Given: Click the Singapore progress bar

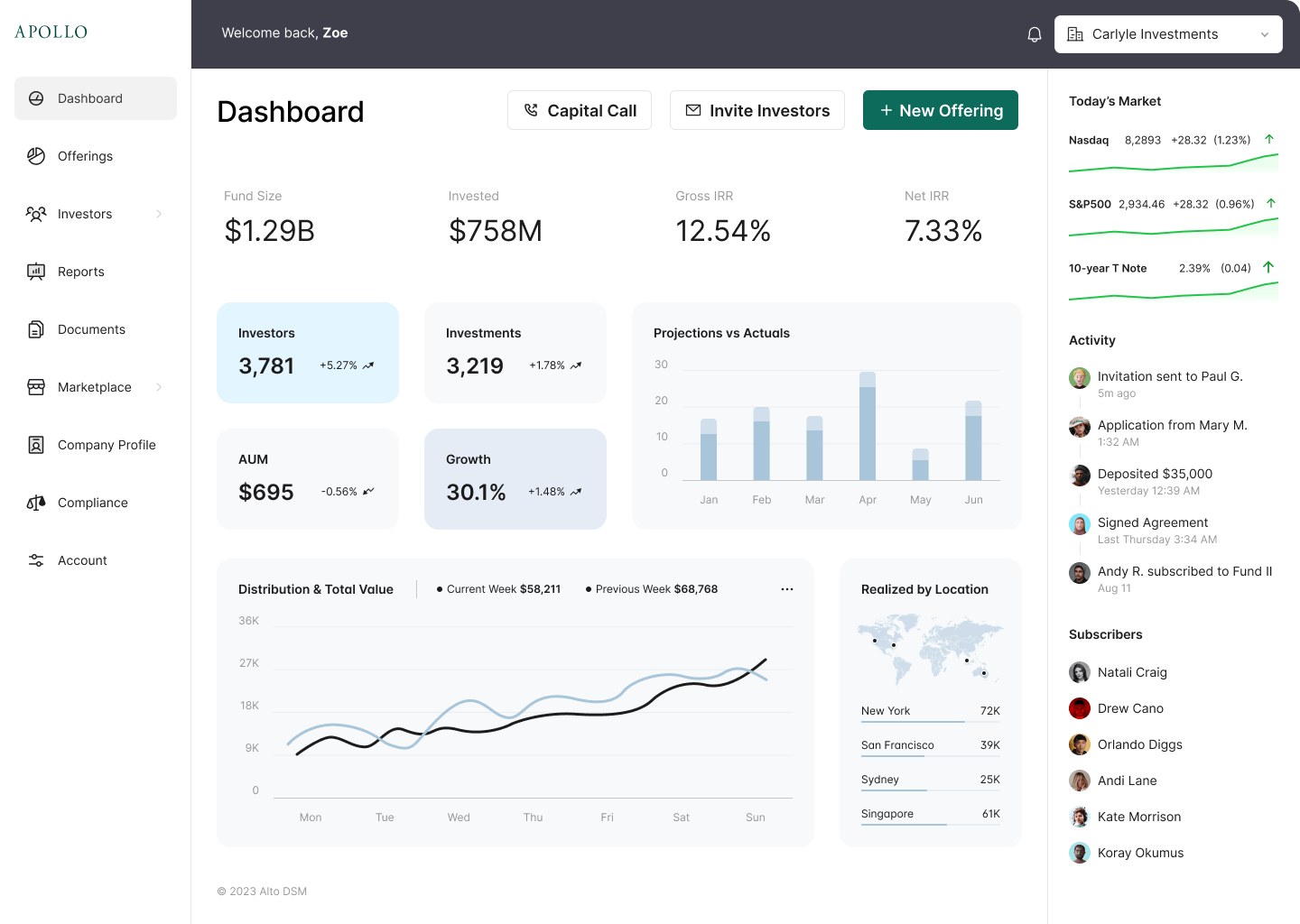Looking at the screenshot, I should [931, 825].
